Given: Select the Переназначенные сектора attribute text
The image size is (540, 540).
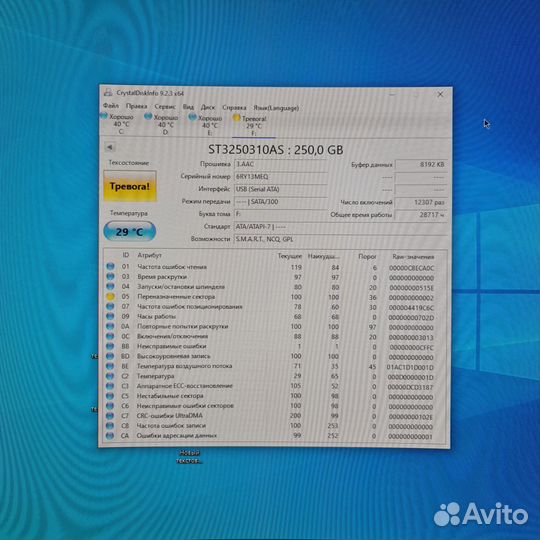Looking at the screenshot, I should pyautogui.click(x=176, y=297).
